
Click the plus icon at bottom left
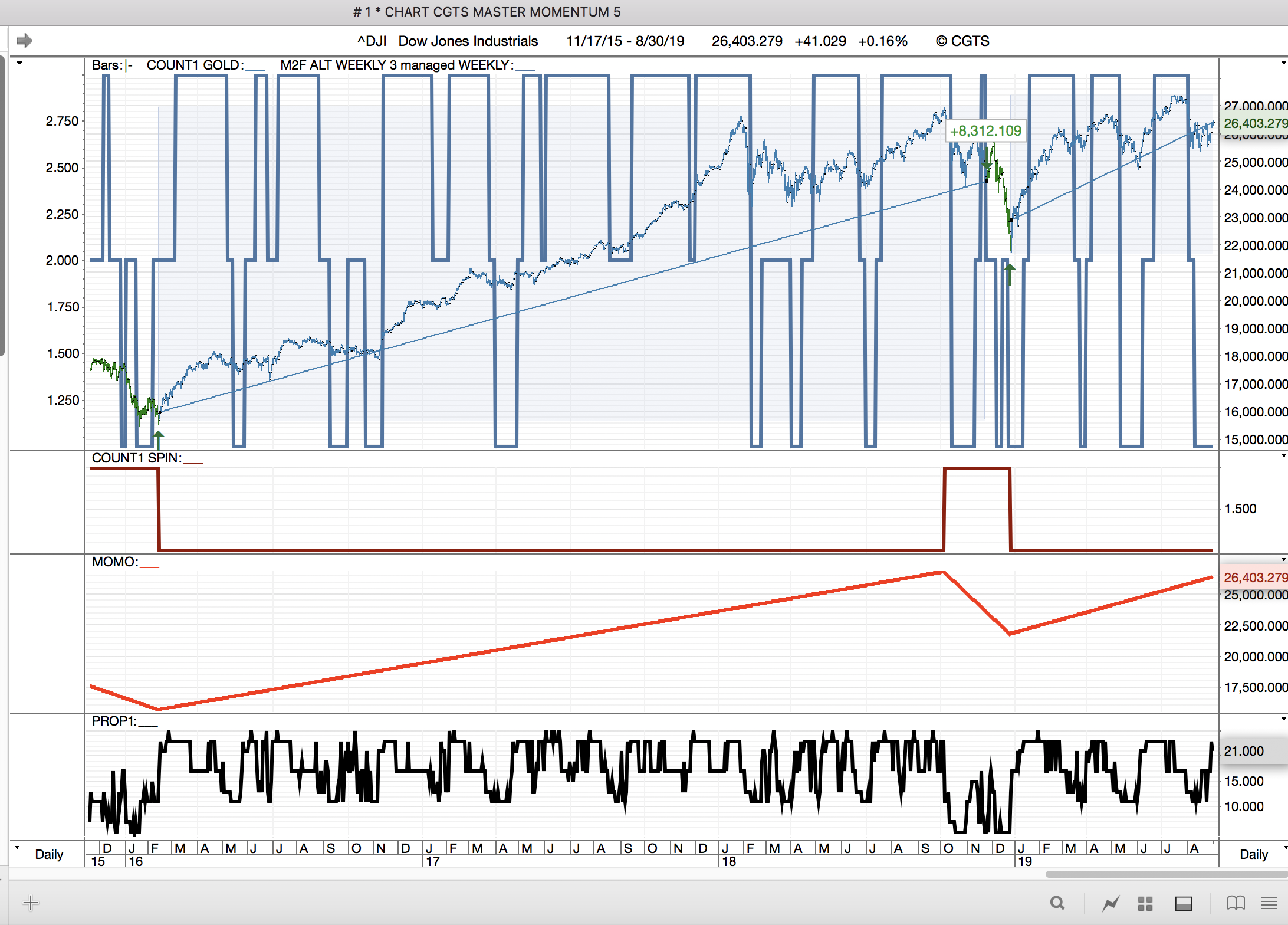(x=30, y=903)
